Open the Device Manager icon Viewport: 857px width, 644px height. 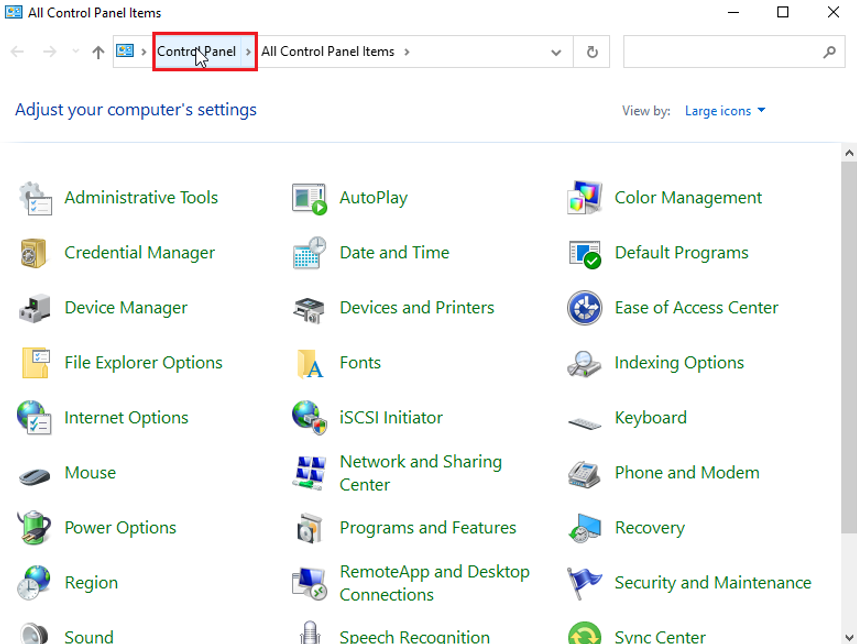click(35, 308)
